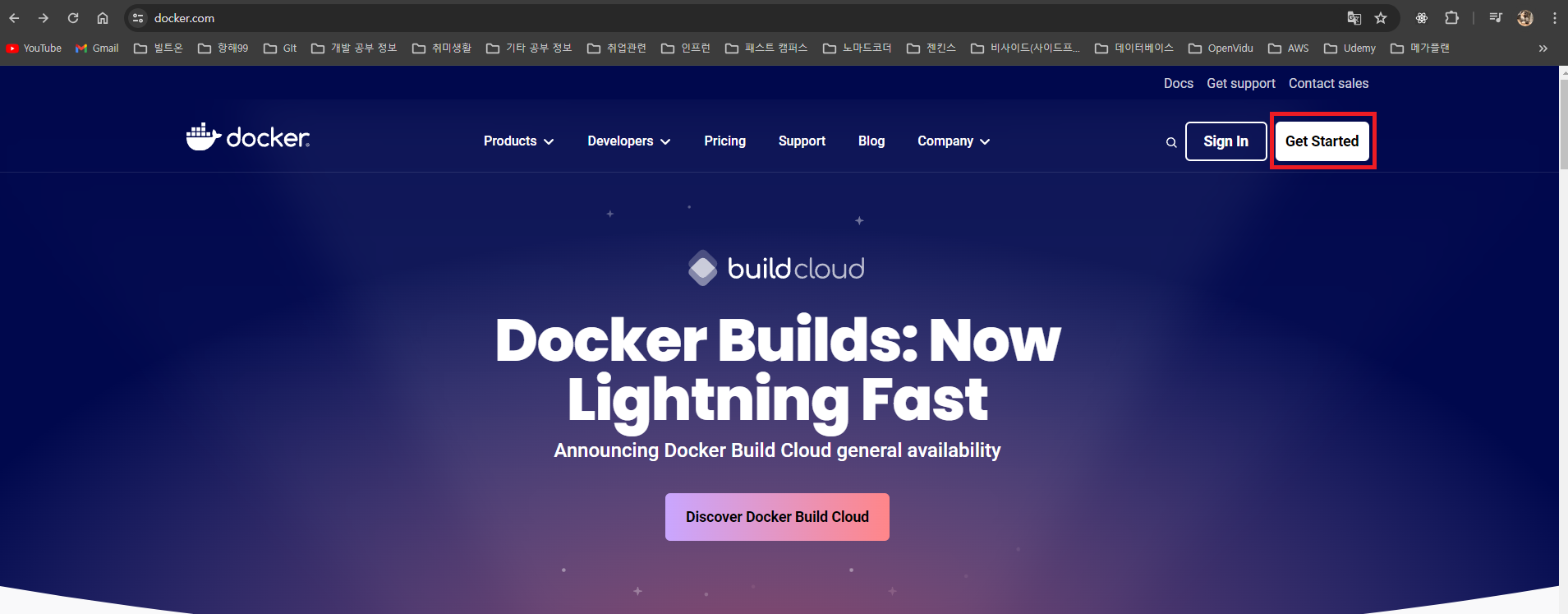The height and width of the screenshot is (614, 1568).
Task: Click Discover Docker Build Cloud button
Action: [777, 517]
